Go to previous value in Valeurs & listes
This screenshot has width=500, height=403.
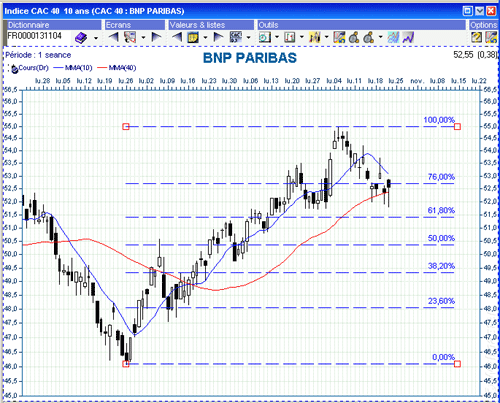pos(177,37)
